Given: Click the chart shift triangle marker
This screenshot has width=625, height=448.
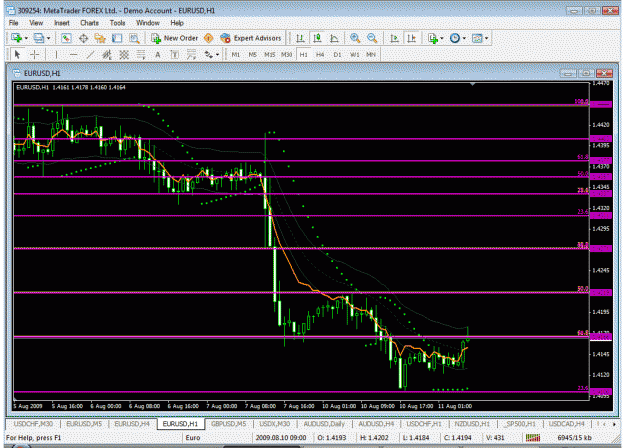Looking at the screenshot, I should point(472,84).
